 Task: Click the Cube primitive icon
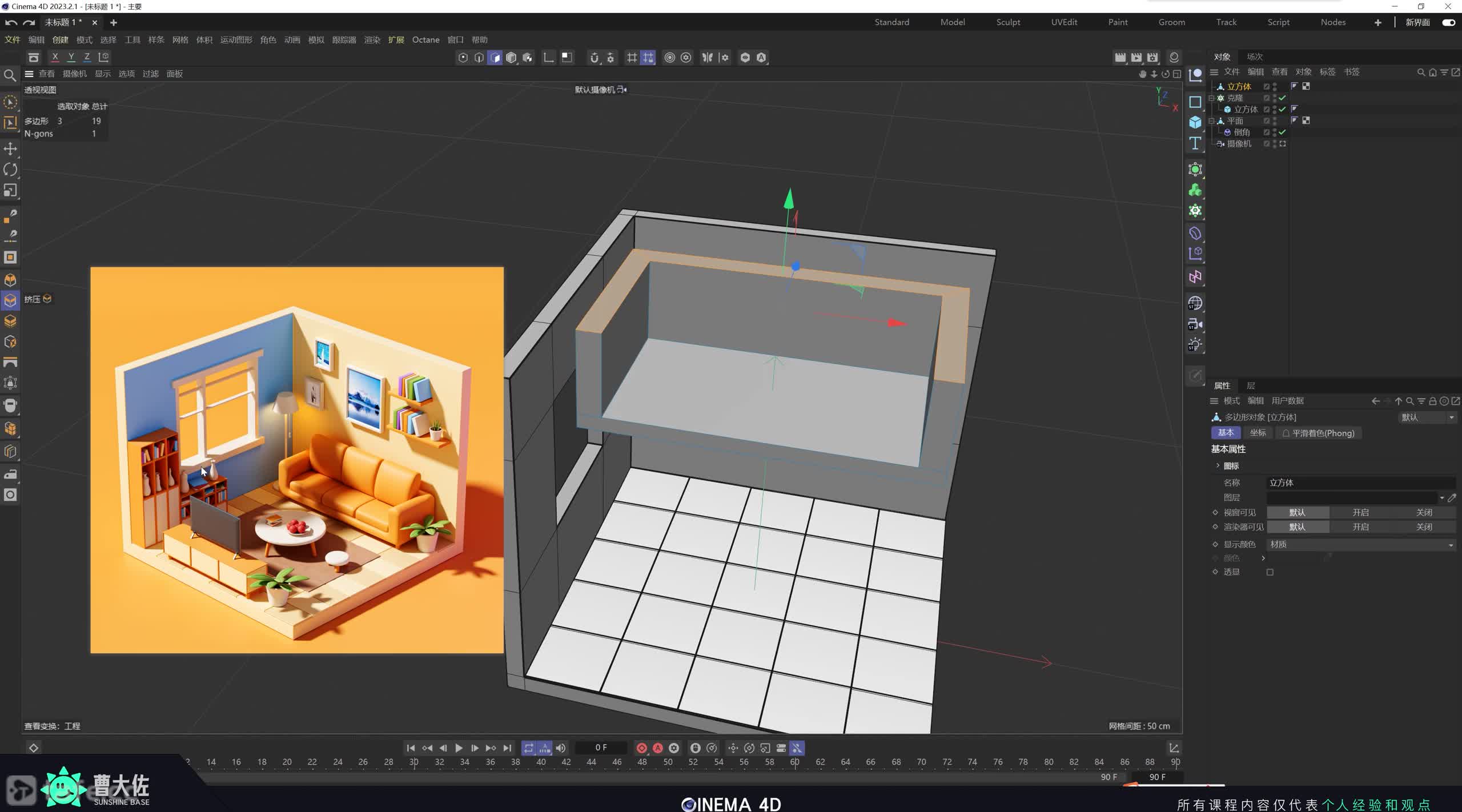[x=1195, y=122]
